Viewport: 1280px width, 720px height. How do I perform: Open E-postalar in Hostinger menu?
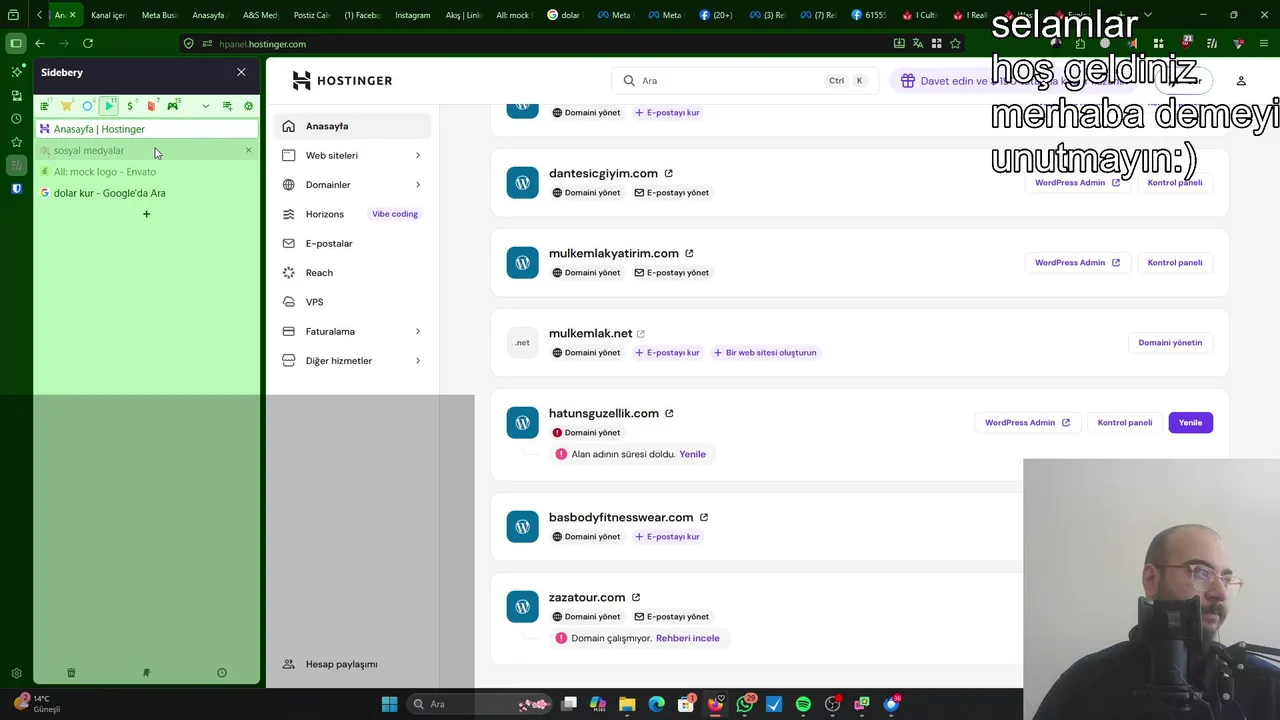coord(353,243)
